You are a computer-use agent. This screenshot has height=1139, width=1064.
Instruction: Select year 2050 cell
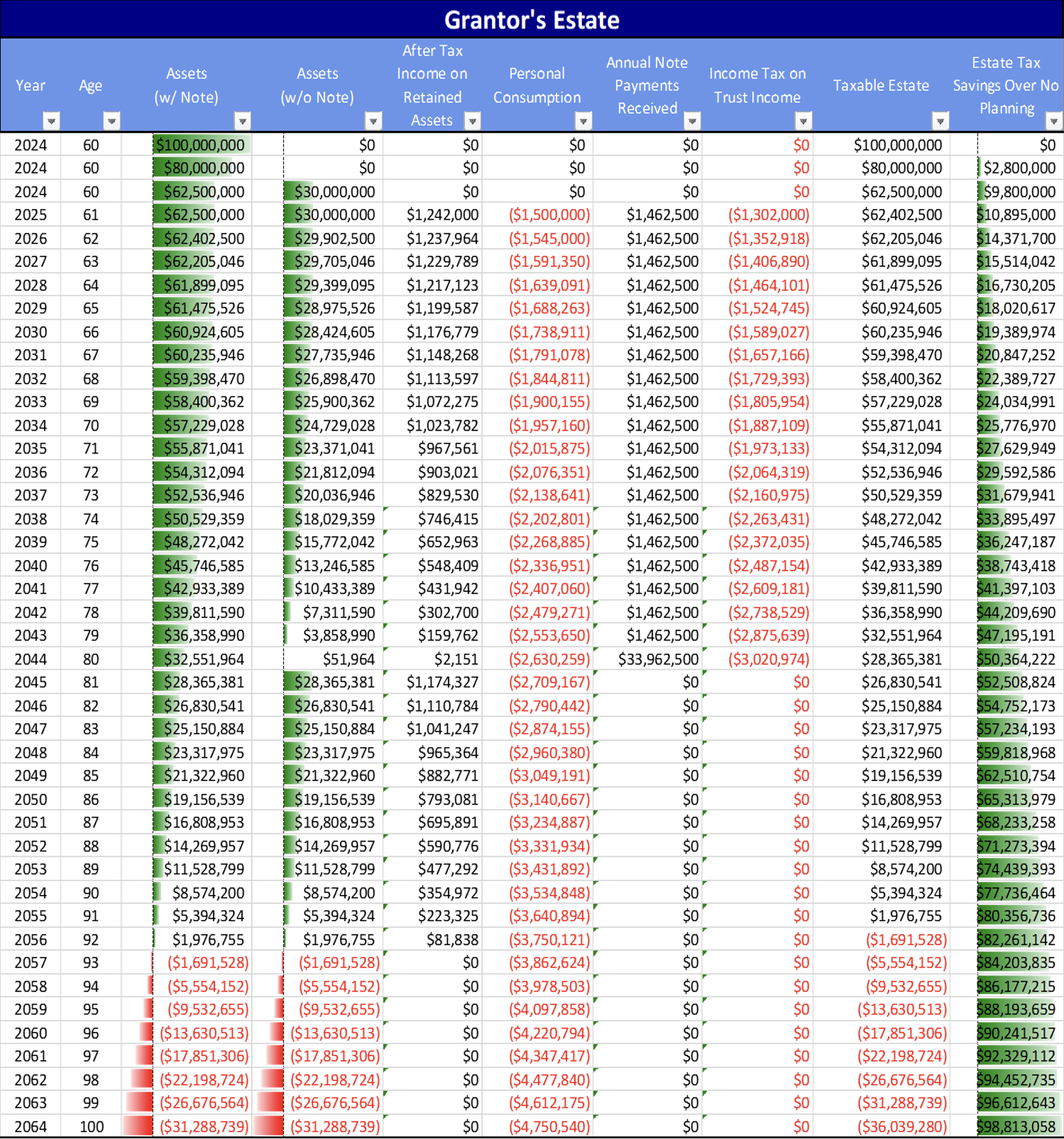point(30,800)
